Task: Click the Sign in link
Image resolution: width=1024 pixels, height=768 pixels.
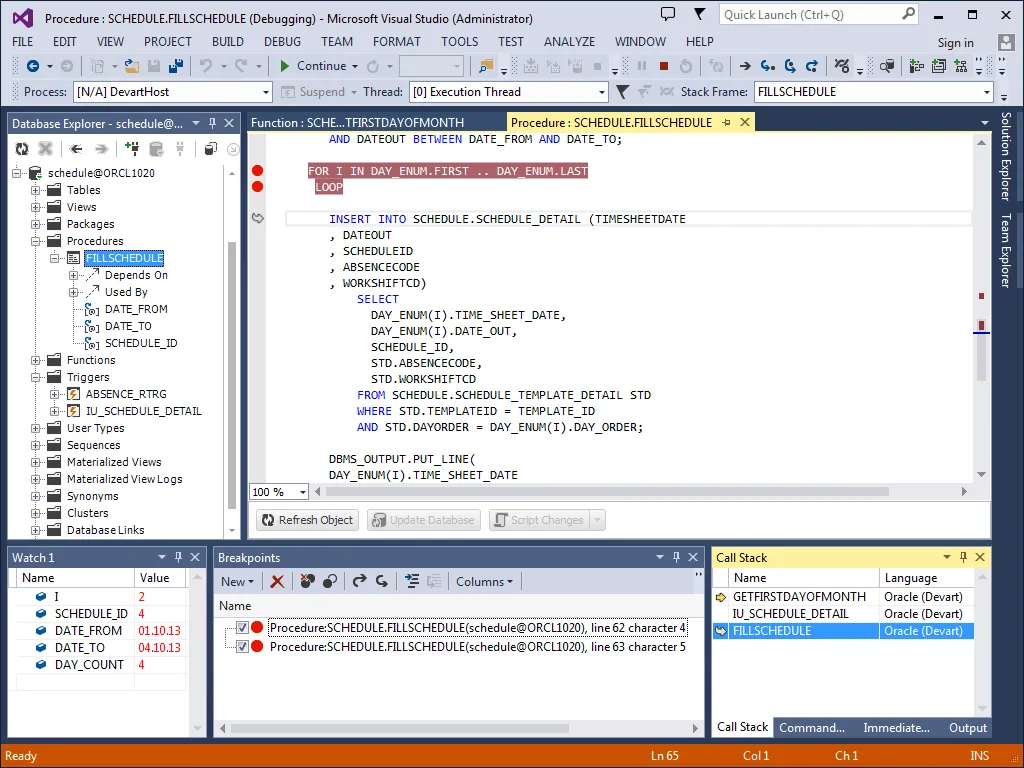Action: click(955, 42)
